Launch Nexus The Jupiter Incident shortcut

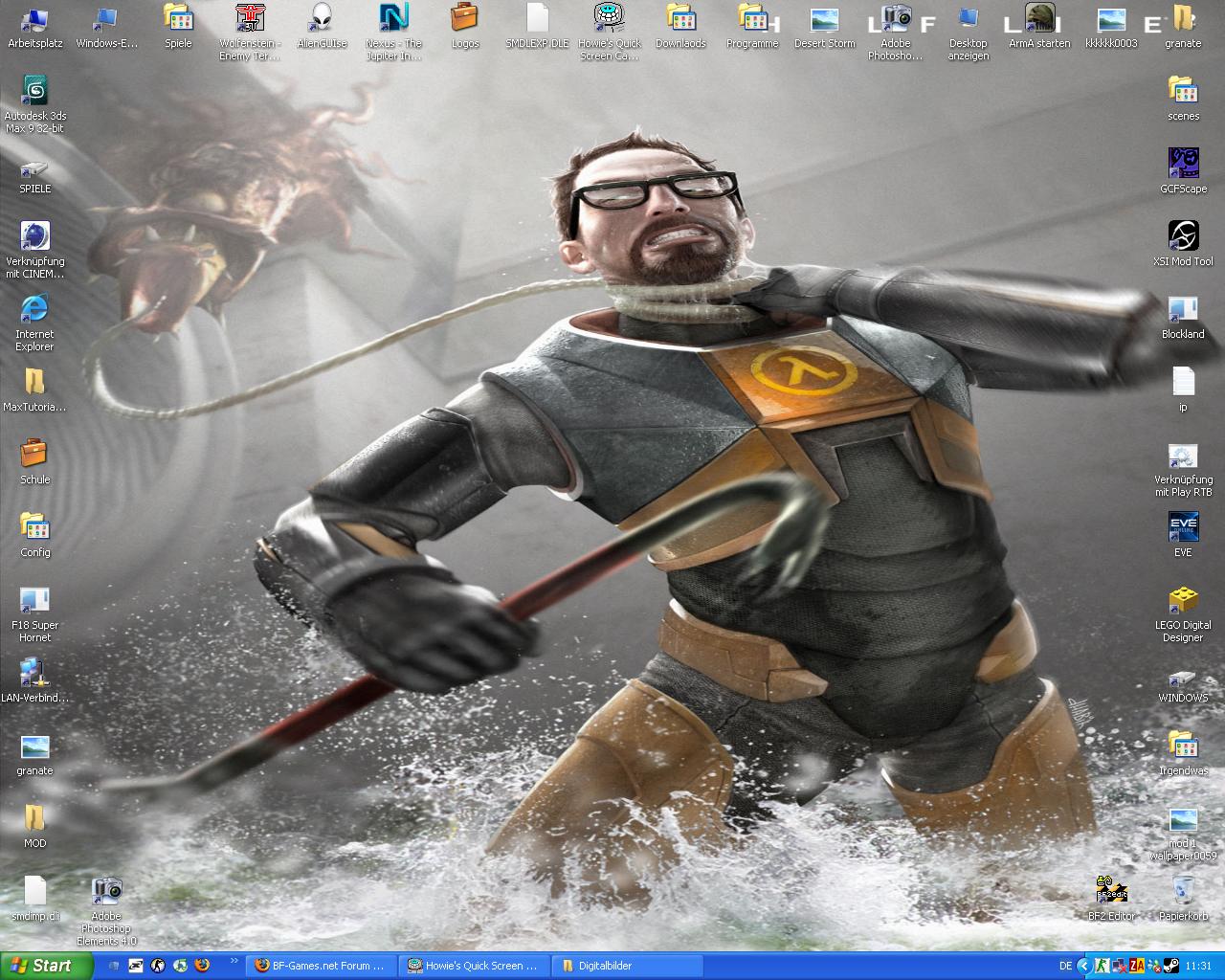[393, 32]
